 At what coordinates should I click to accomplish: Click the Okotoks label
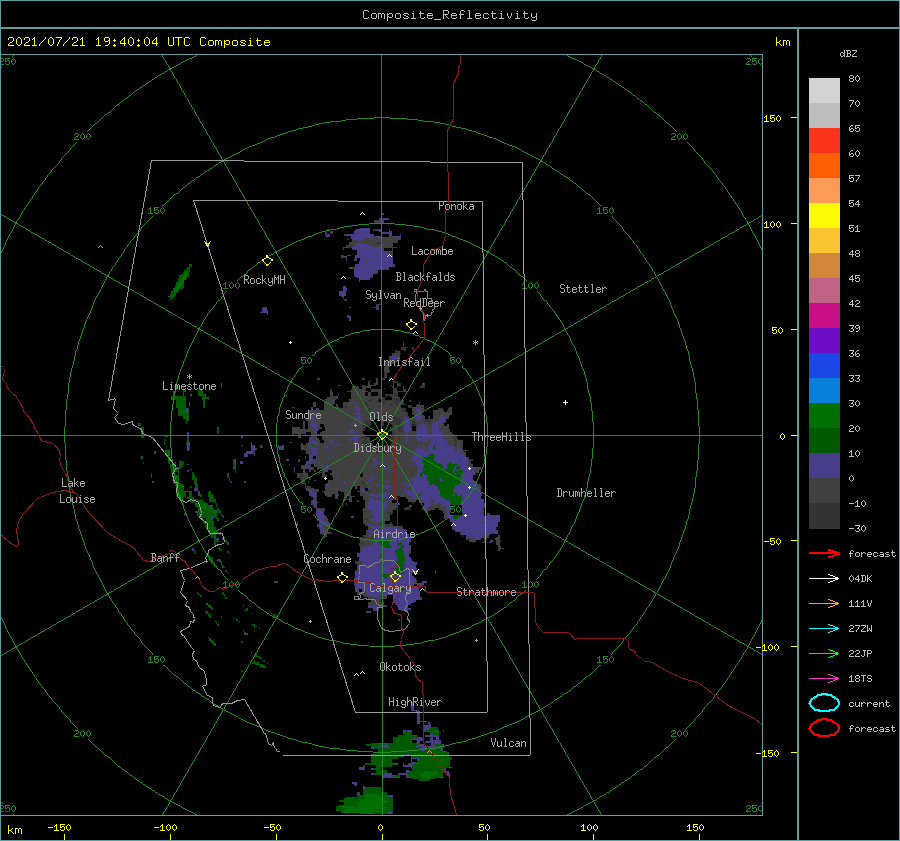click(x=400, y=667)
